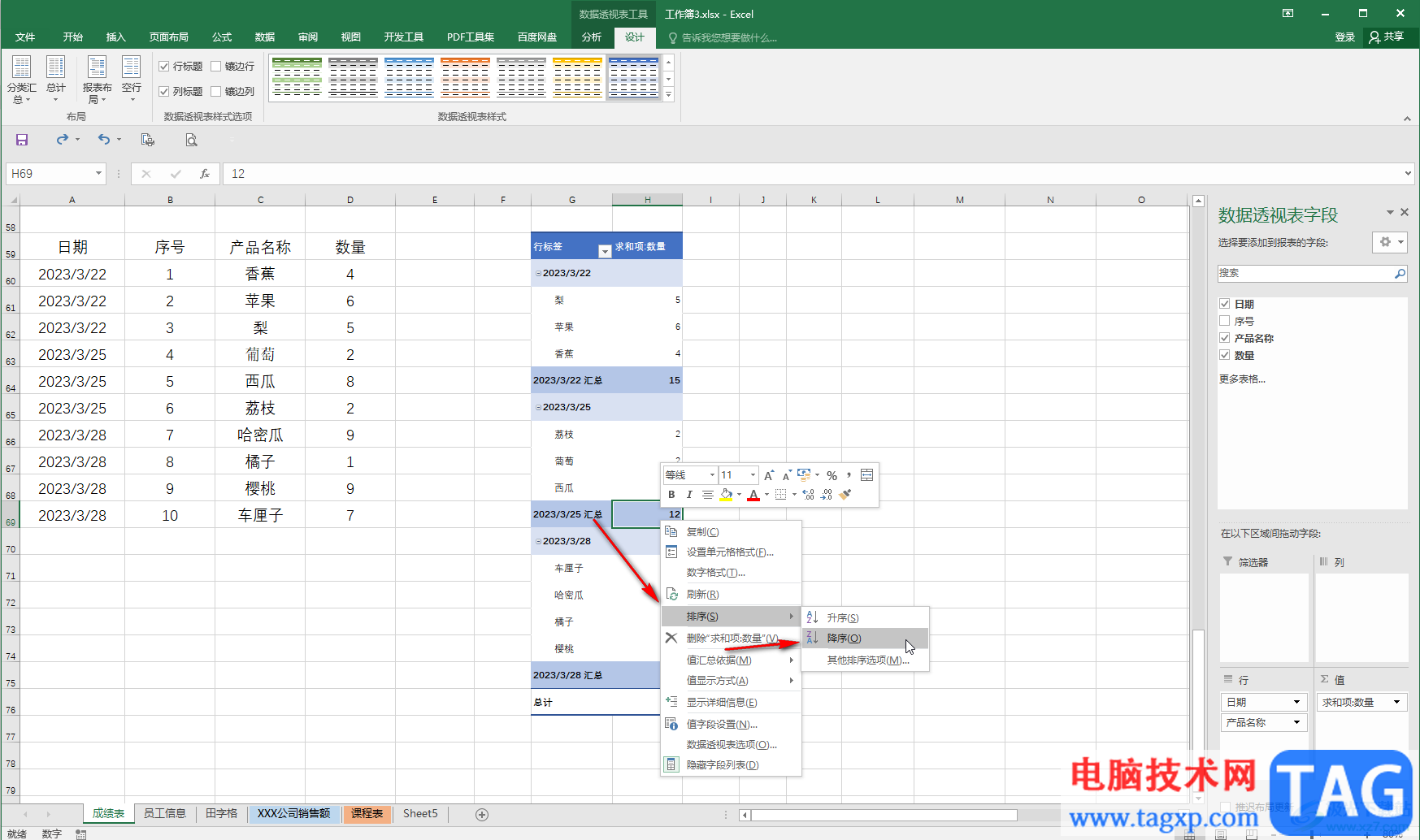Screen dimensions: 1420x840
Task: Toggle the Row Headers (行标题) checkbox
Action: [164, 67]
